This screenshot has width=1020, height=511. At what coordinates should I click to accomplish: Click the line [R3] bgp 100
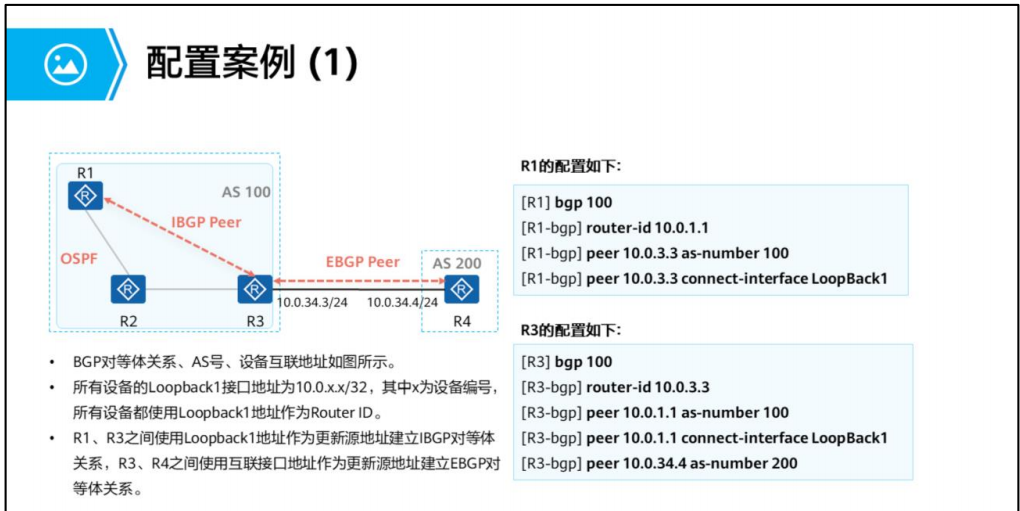point(567,362)
